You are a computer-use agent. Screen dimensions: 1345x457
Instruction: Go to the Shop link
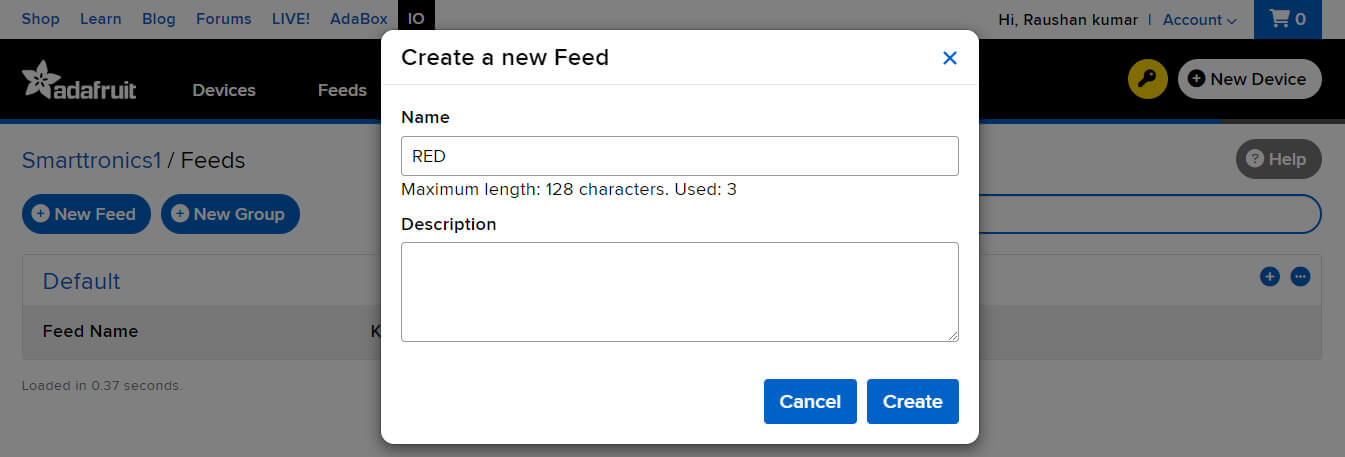pyautogui.click(x=40, y=19)
